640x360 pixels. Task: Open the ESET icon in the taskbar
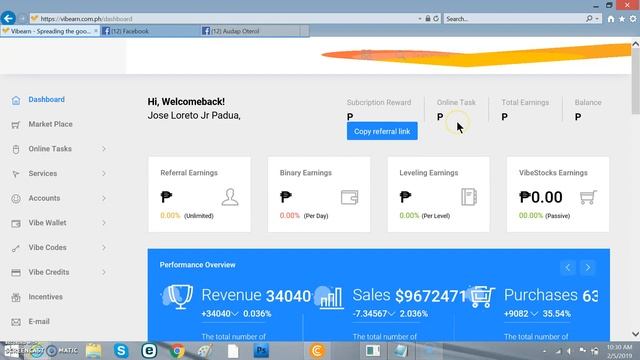[149, 351]
